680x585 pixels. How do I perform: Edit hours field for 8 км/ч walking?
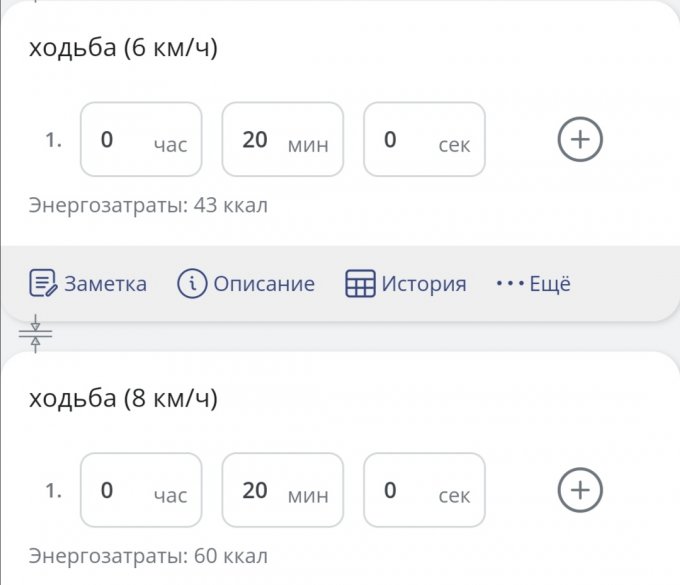tap(141, 490)
